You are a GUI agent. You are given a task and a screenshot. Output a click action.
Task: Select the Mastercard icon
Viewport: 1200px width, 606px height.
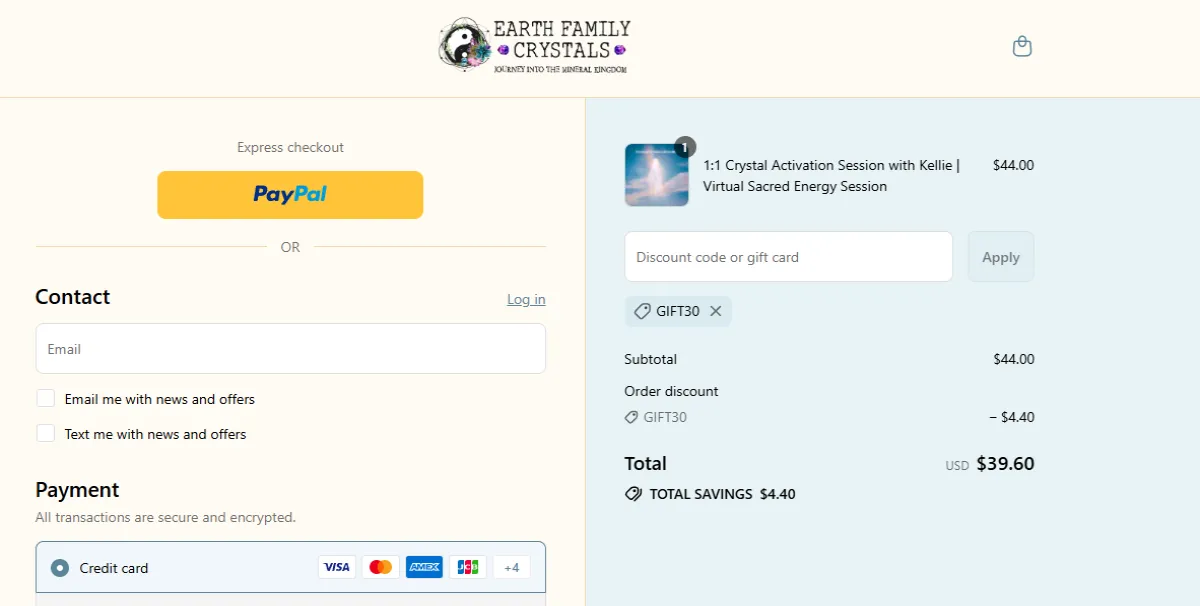380,566
